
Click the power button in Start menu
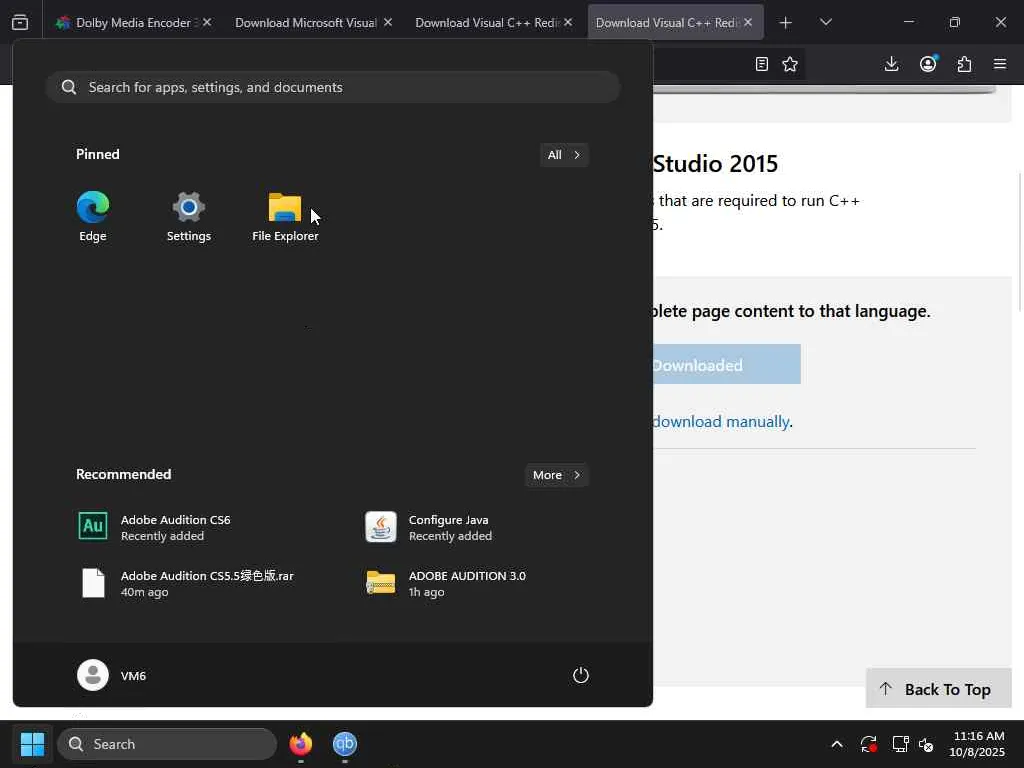pyautogui.click(x=581, y=675)
